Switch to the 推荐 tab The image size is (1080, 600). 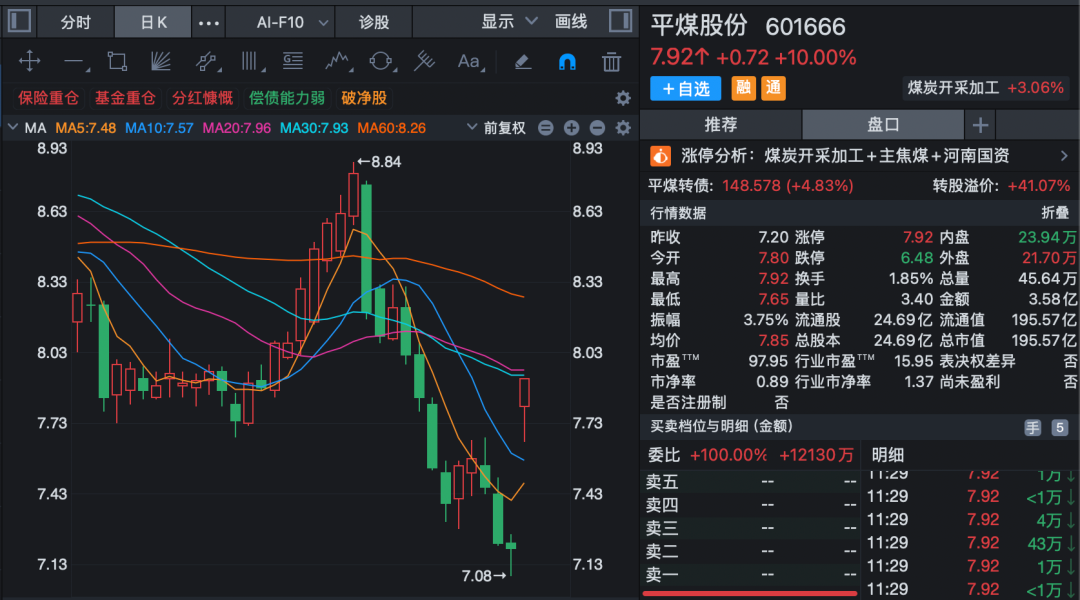[721, 125]
